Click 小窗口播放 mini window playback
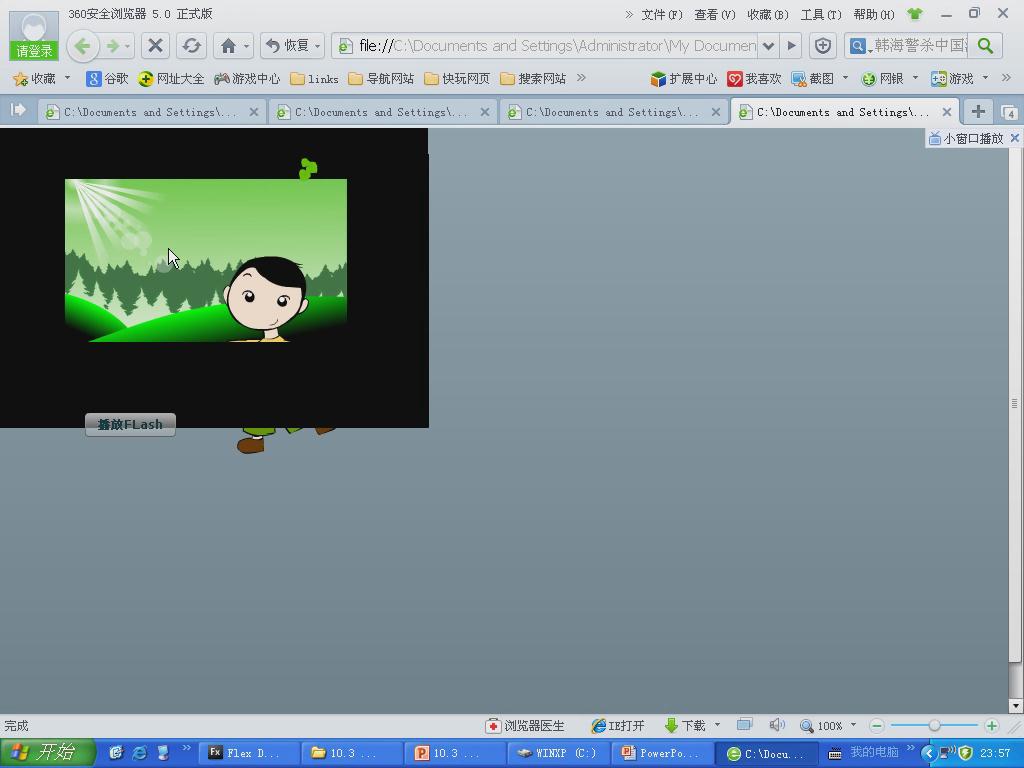Image resolution: width=1024 pixels, height=768 pixels. (966, 138)
